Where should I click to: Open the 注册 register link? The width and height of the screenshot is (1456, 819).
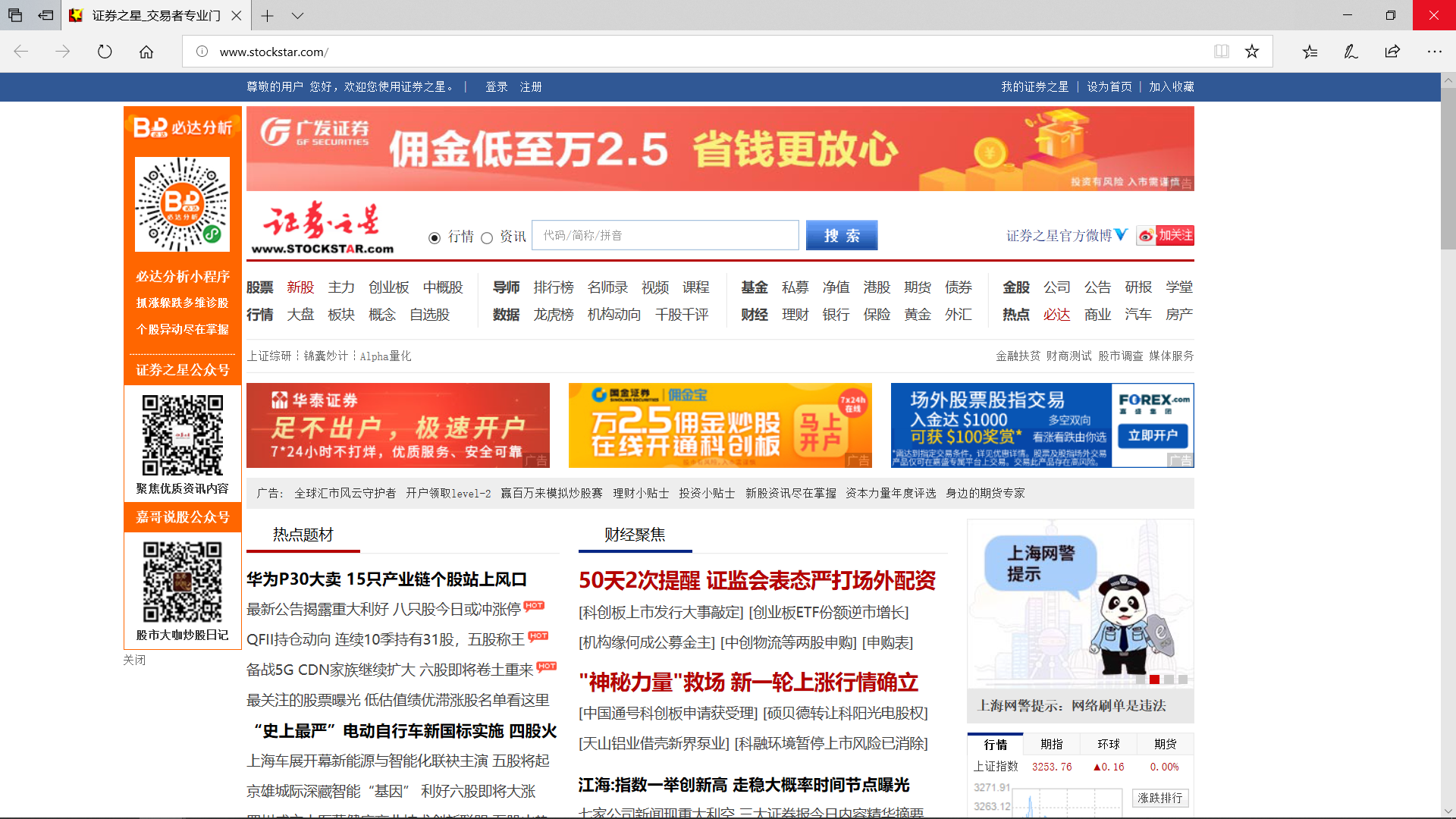pyautogui.click(x=531, y=87)
